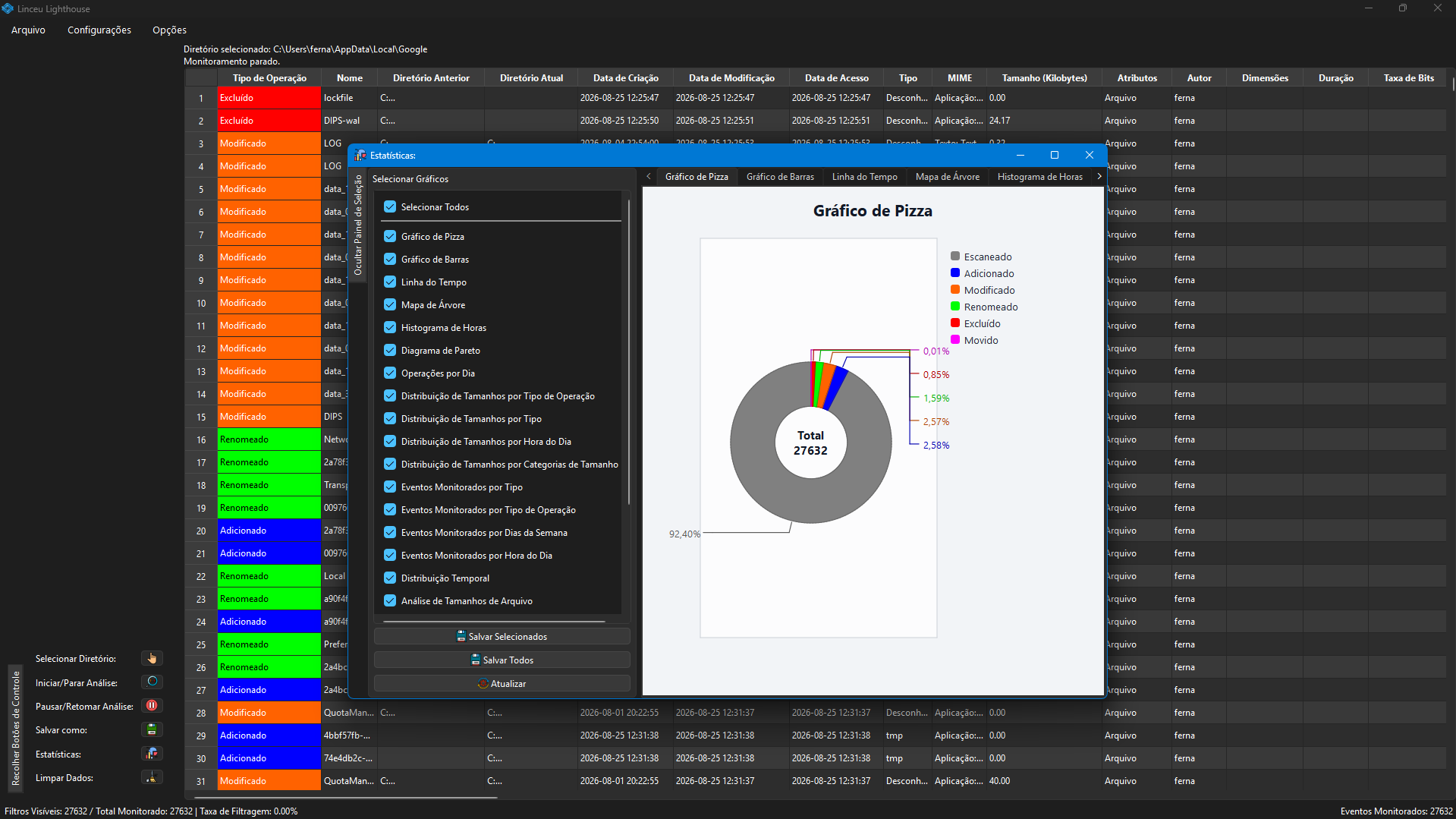1456x819 pixels.
Task: Toggle the Selecionar Todos checkbox
Action: 390,206
